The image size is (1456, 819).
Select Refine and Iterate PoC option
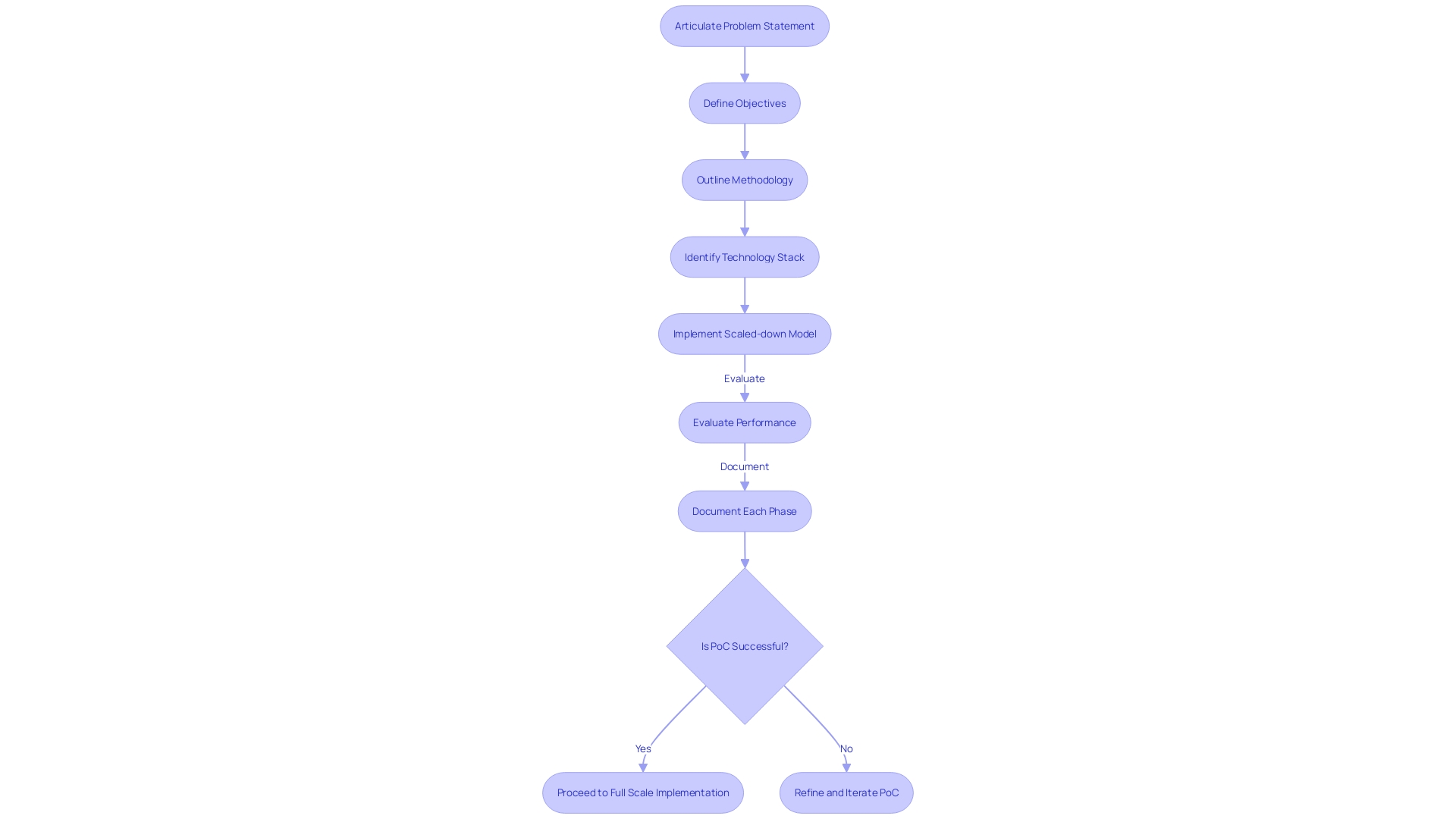(x=846, y=792)
